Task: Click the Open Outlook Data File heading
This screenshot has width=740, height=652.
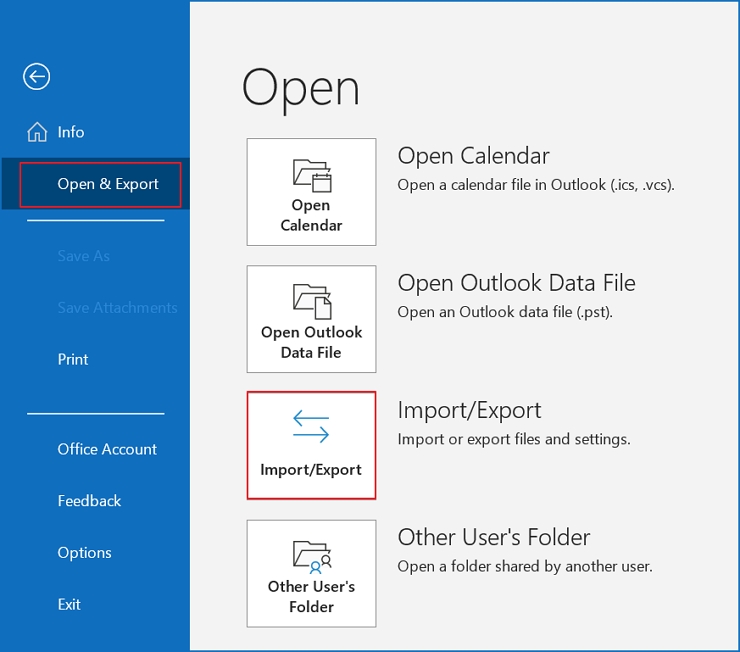Action: [x=516, y=283]
